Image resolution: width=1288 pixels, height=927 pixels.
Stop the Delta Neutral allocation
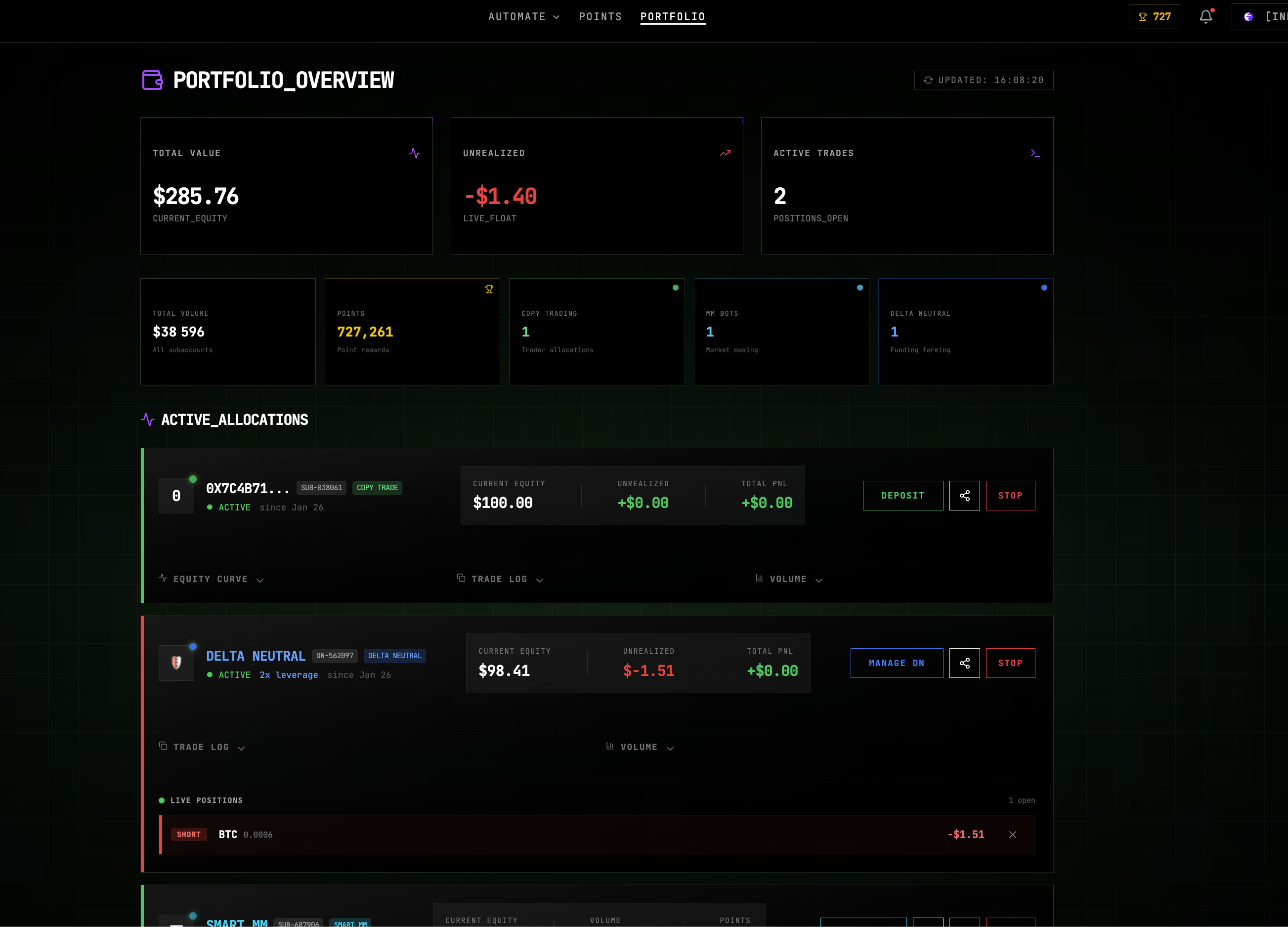[1010, 663]
